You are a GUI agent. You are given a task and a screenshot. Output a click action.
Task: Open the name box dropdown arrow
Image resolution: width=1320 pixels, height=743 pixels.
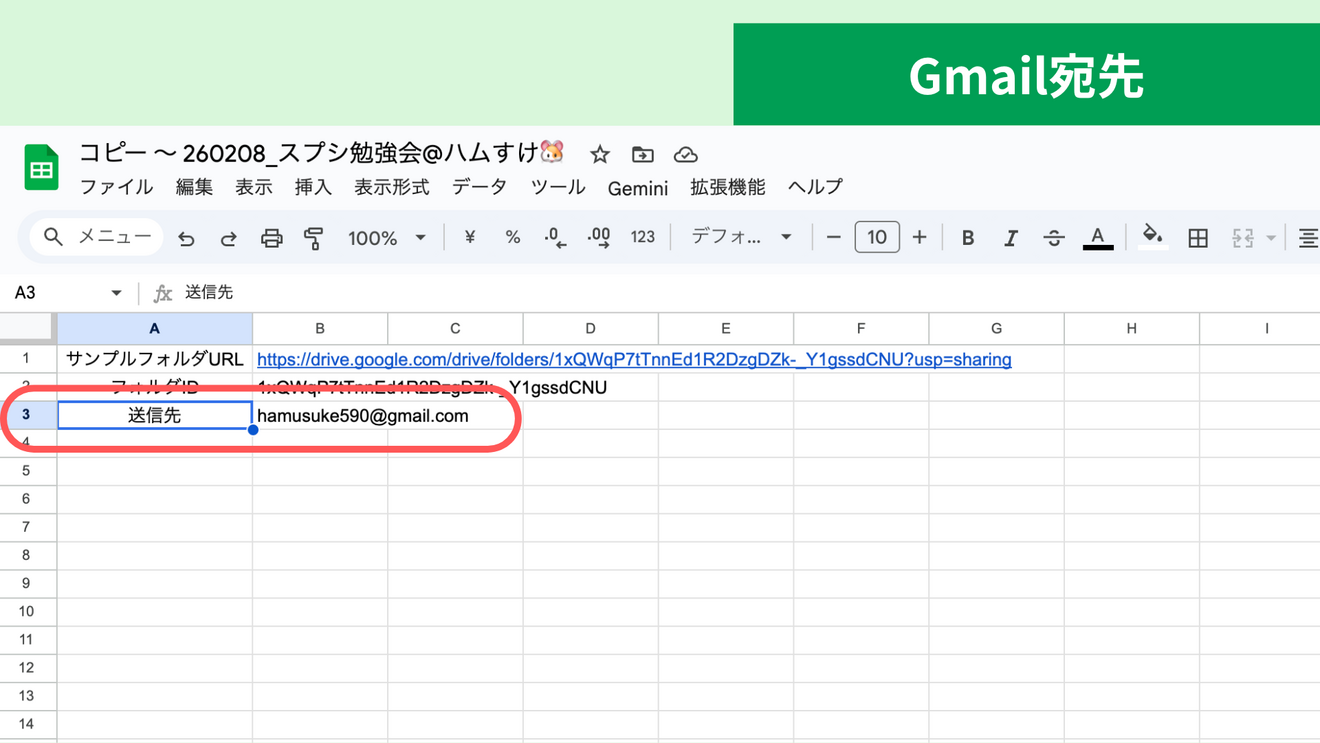click(x=116, y=293)
